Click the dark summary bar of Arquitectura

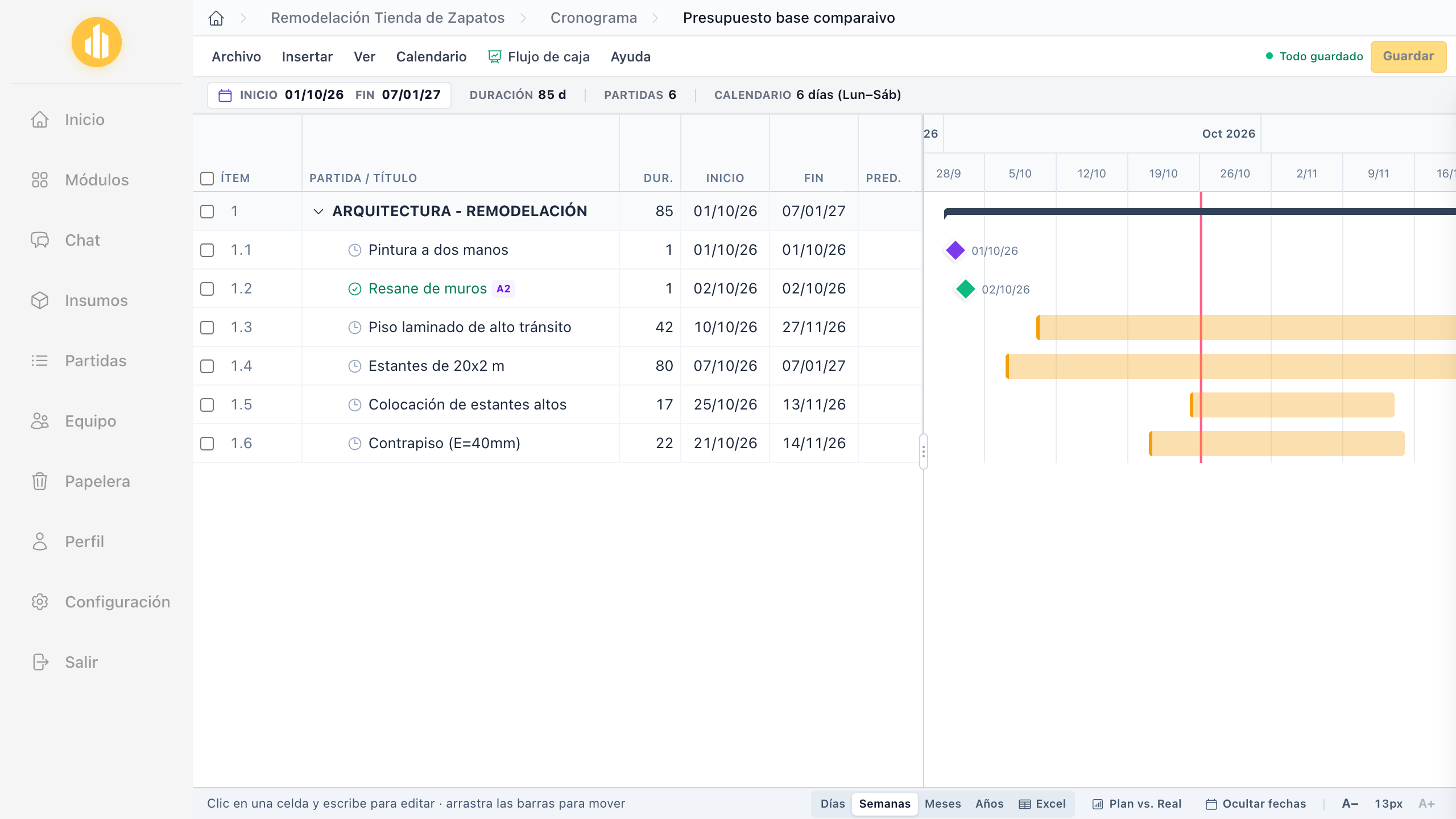(x=1200, y=212)
